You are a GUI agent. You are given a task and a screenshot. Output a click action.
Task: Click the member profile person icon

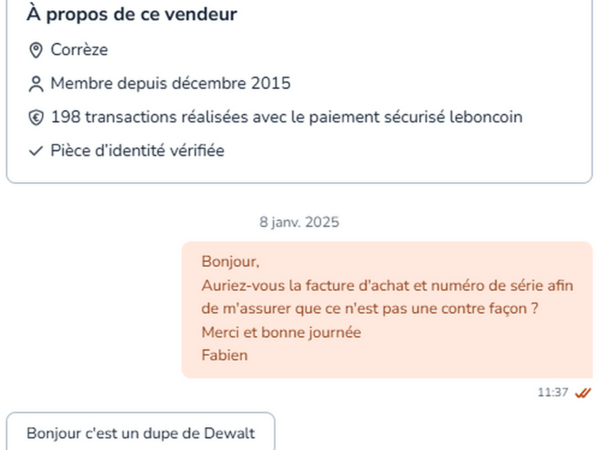click(35, 83)
